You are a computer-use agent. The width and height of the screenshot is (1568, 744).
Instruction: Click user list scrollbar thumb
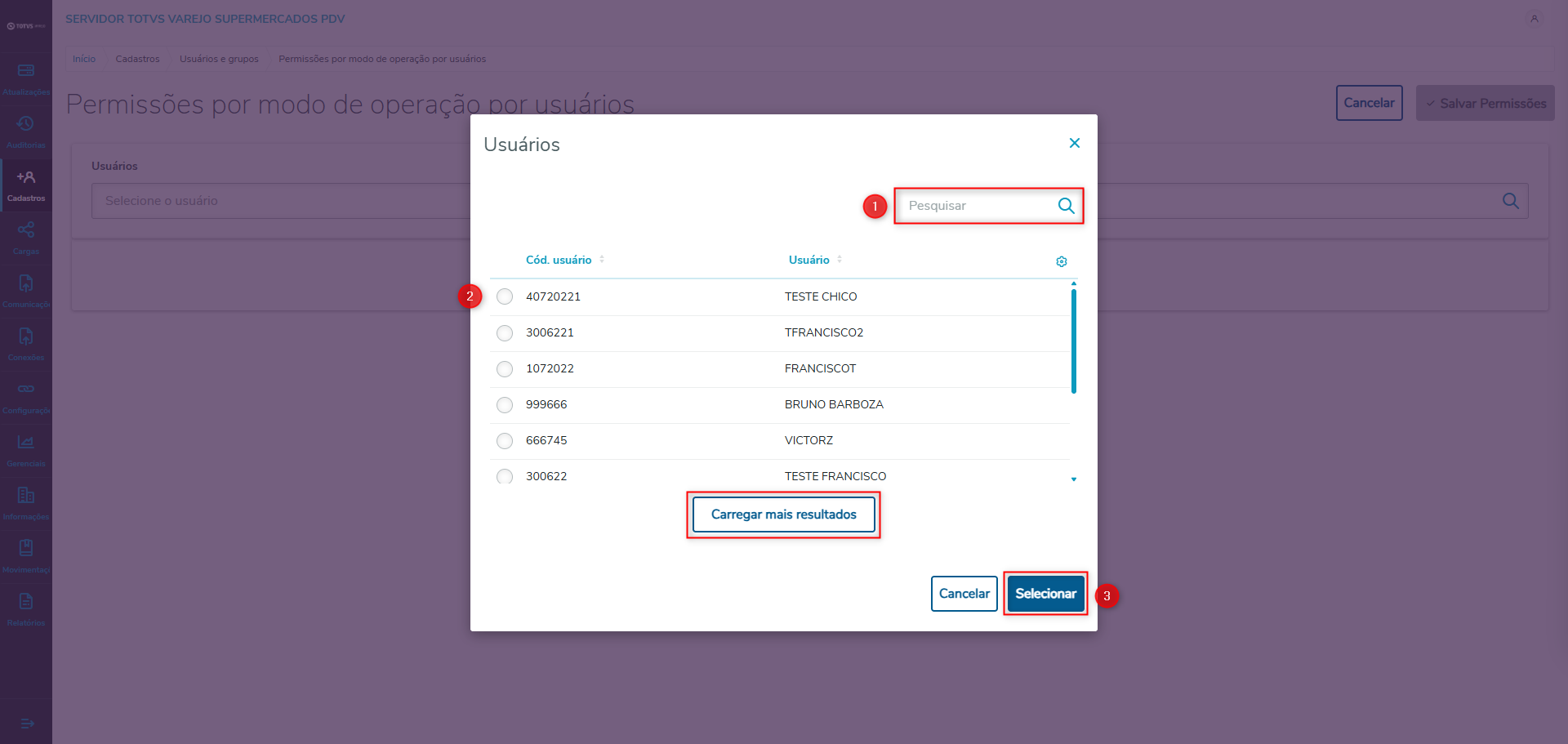coord(1074,341)
